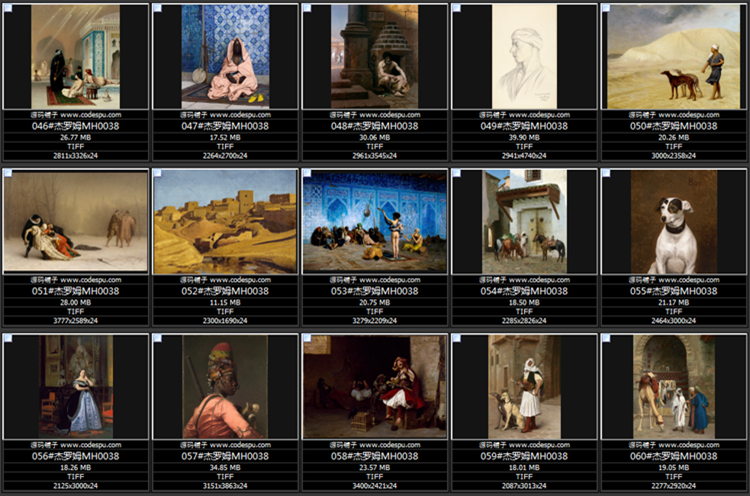Select file name 049#杰罗姆MH0038
This screenshot has width=750, height=496.
[x=524, y=126]
